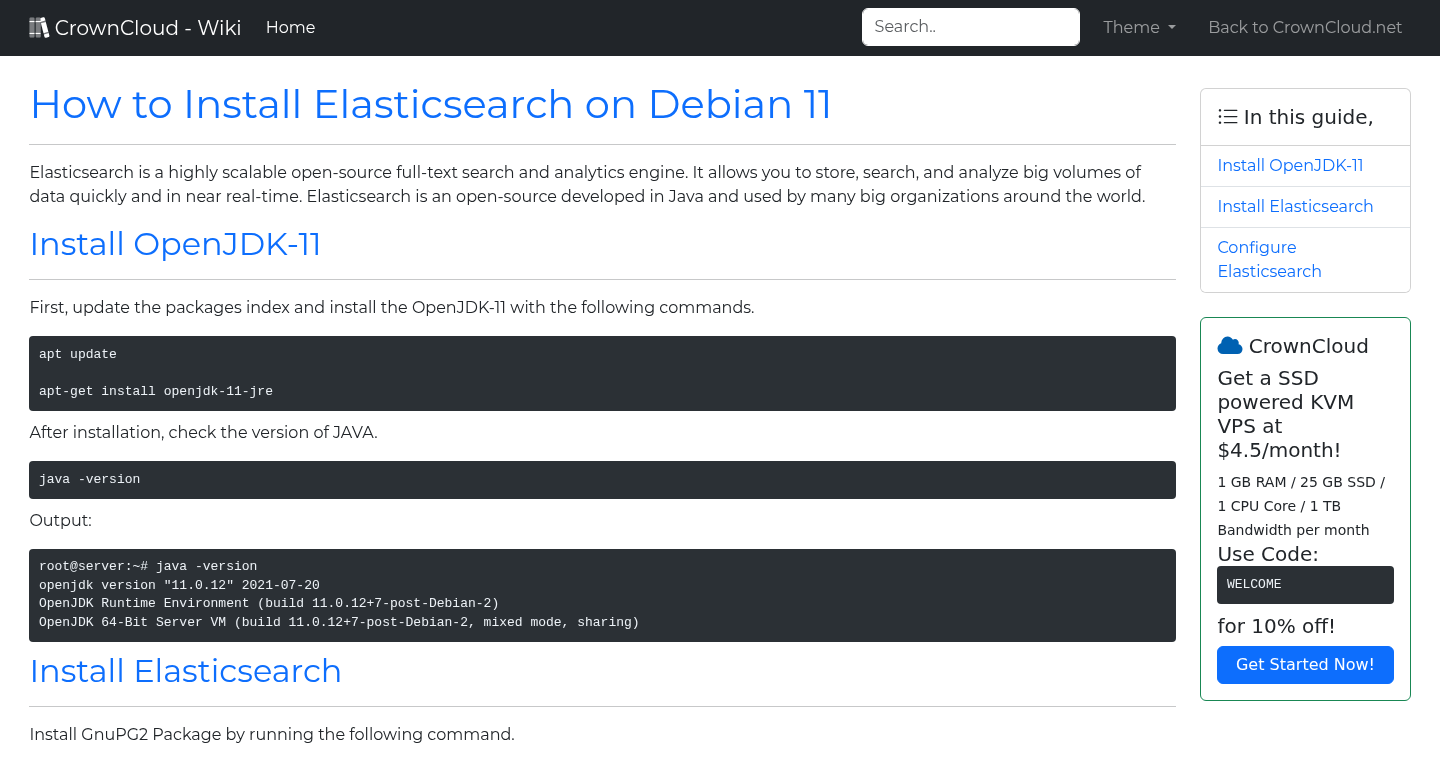This screenshot has width=1440, height=761.
Task: Click the CrownCloud library logo icon
Action: [39, 26]
